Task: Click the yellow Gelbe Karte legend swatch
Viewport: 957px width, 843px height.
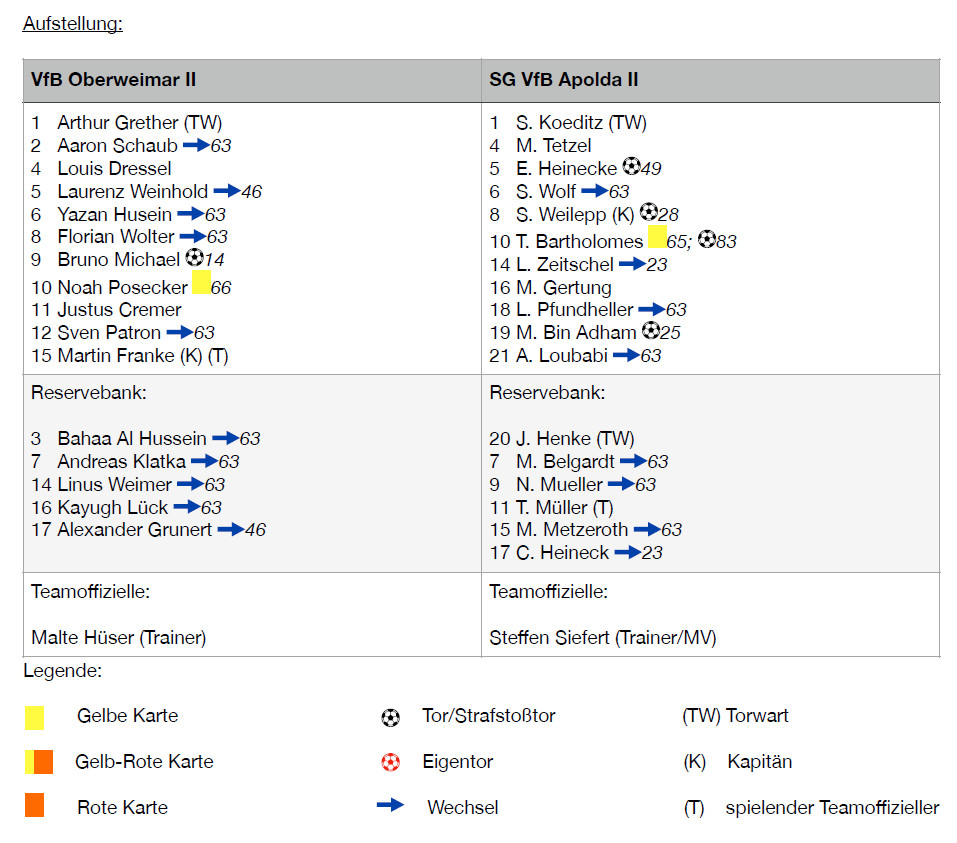Action: 35,717
